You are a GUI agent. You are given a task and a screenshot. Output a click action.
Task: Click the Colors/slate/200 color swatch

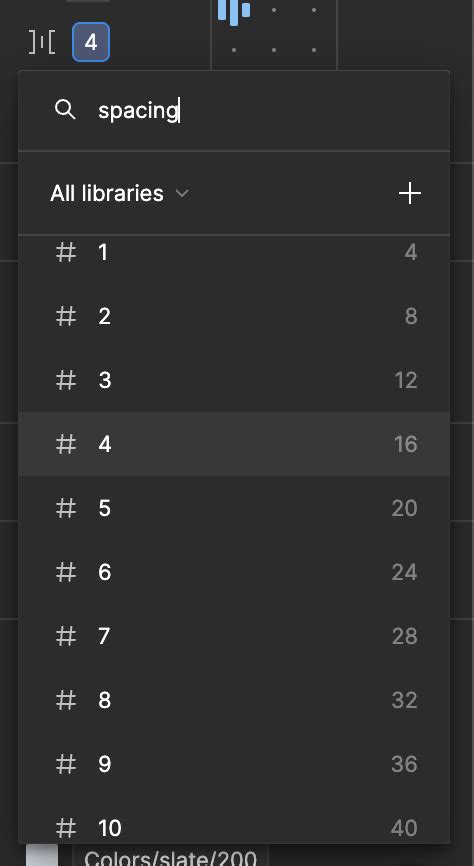42,854
